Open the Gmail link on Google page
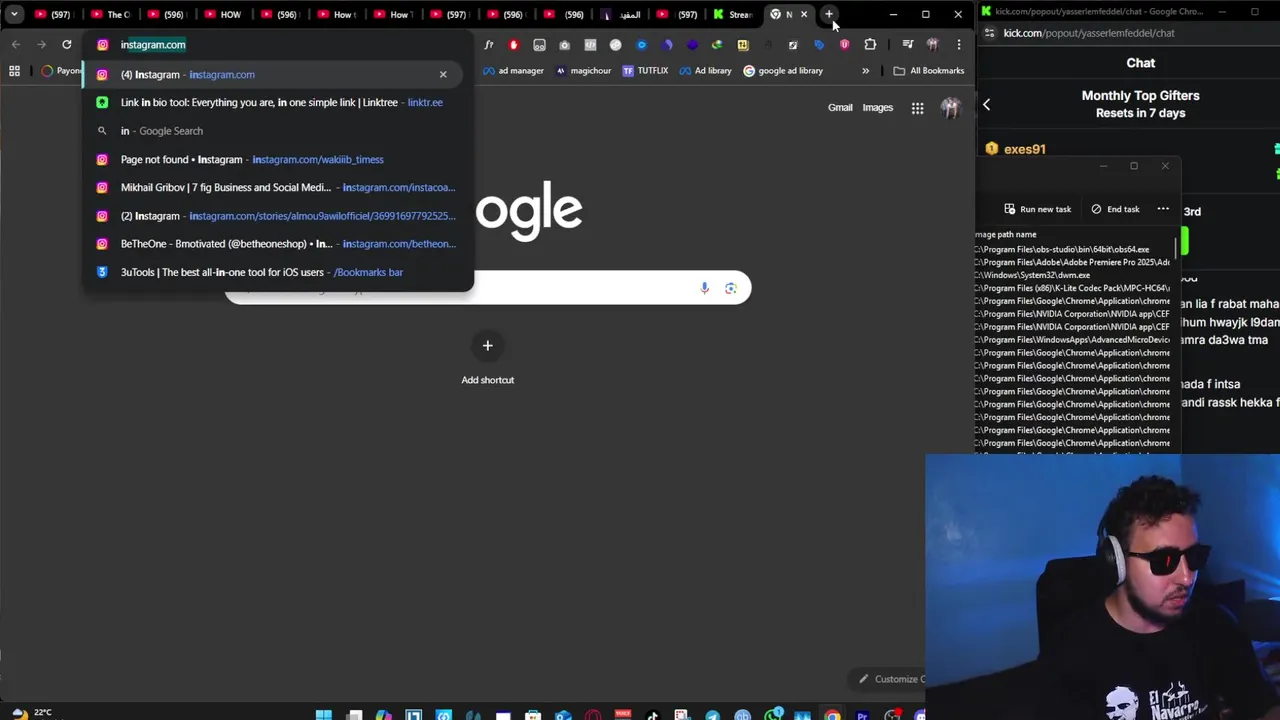This screenshot has width=1280, height=720. coord(840,108)
